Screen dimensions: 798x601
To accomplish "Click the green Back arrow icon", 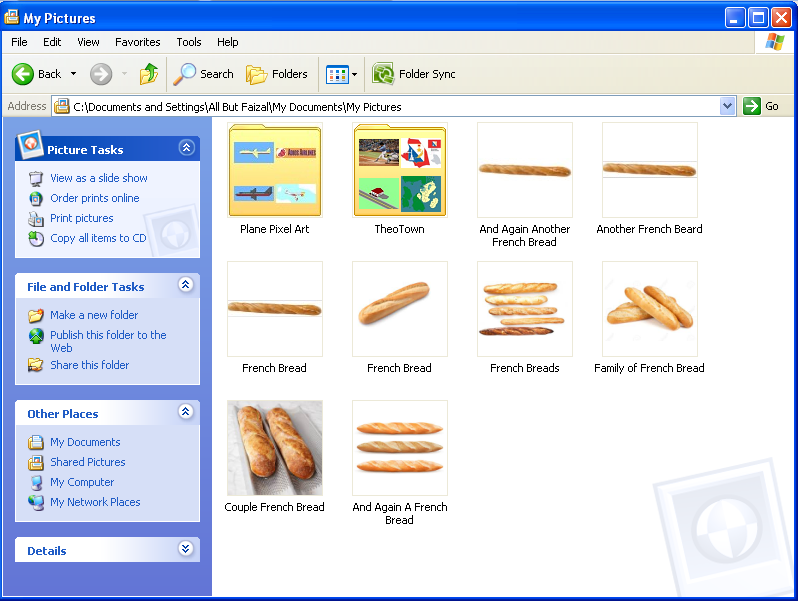I will click(22, 74).
